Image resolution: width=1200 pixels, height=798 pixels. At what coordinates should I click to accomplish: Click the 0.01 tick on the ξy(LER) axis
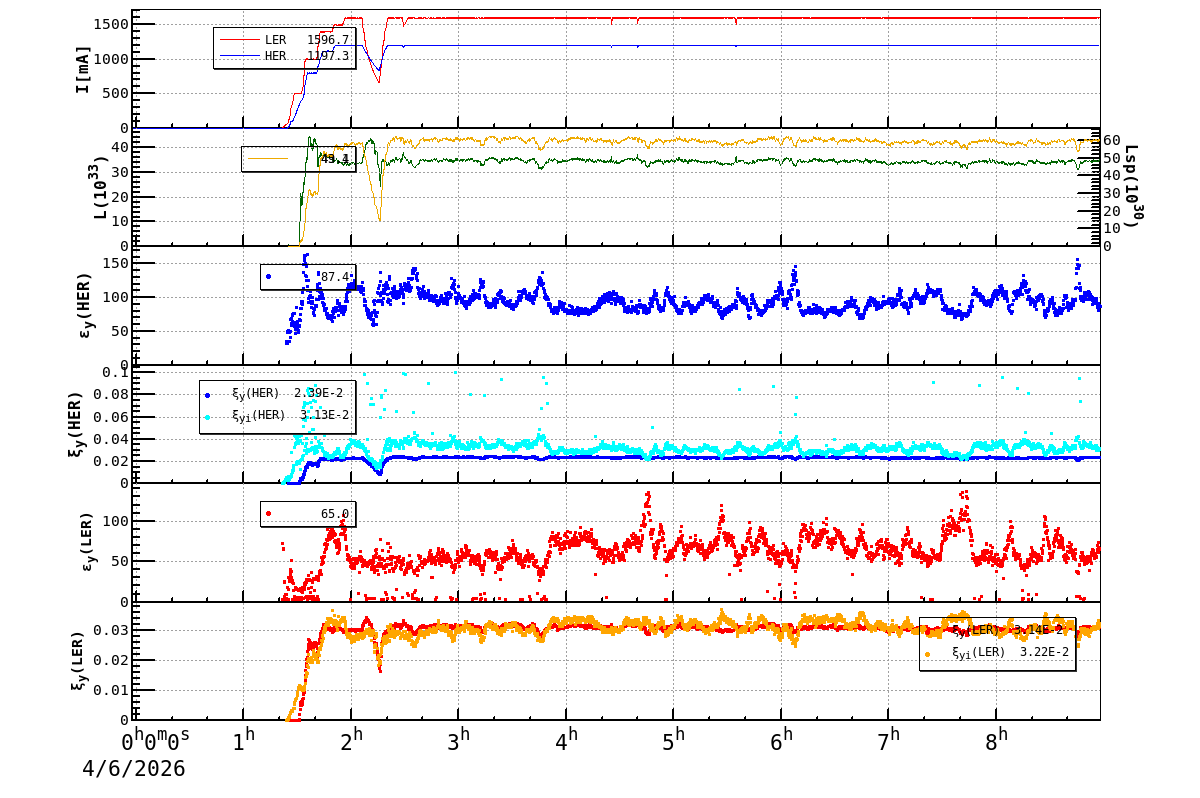111,690
